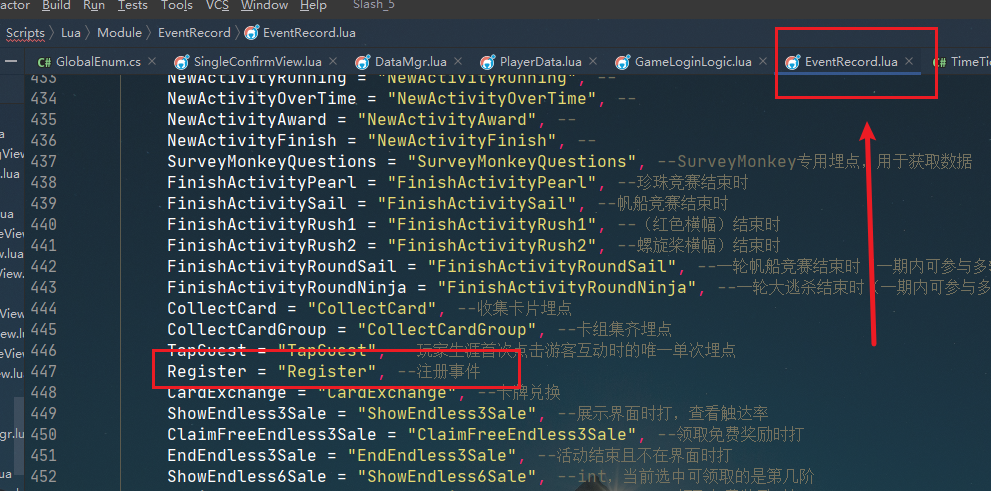Switch to the DataMgr.lua tab
Viewport: 991px width, 491px height.
[x=411, y=62]
